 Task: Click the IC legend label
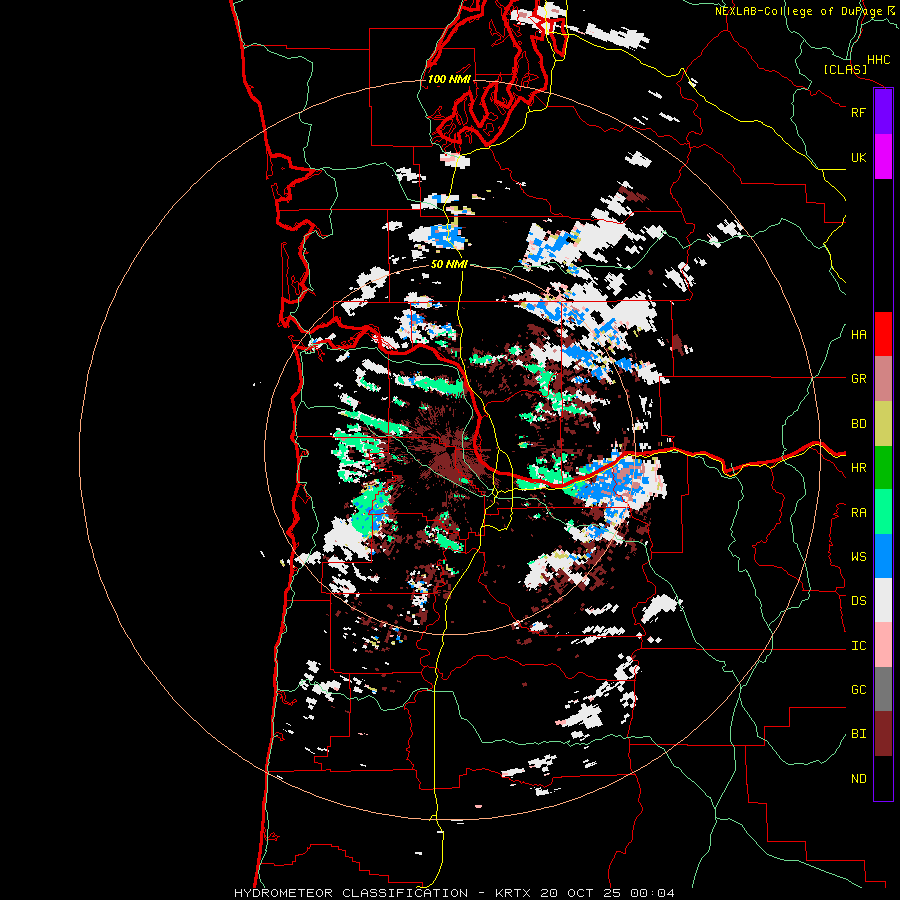point(859,646)
